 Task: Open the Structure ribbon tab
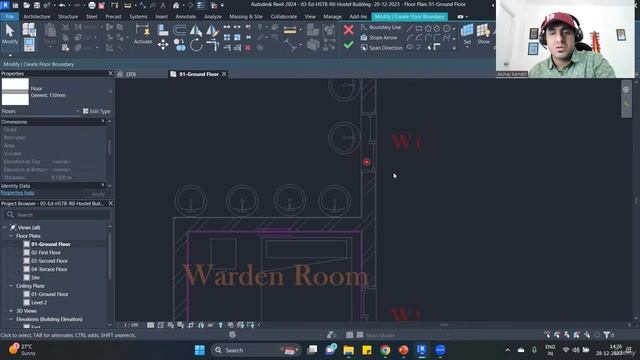click(68, 17)
